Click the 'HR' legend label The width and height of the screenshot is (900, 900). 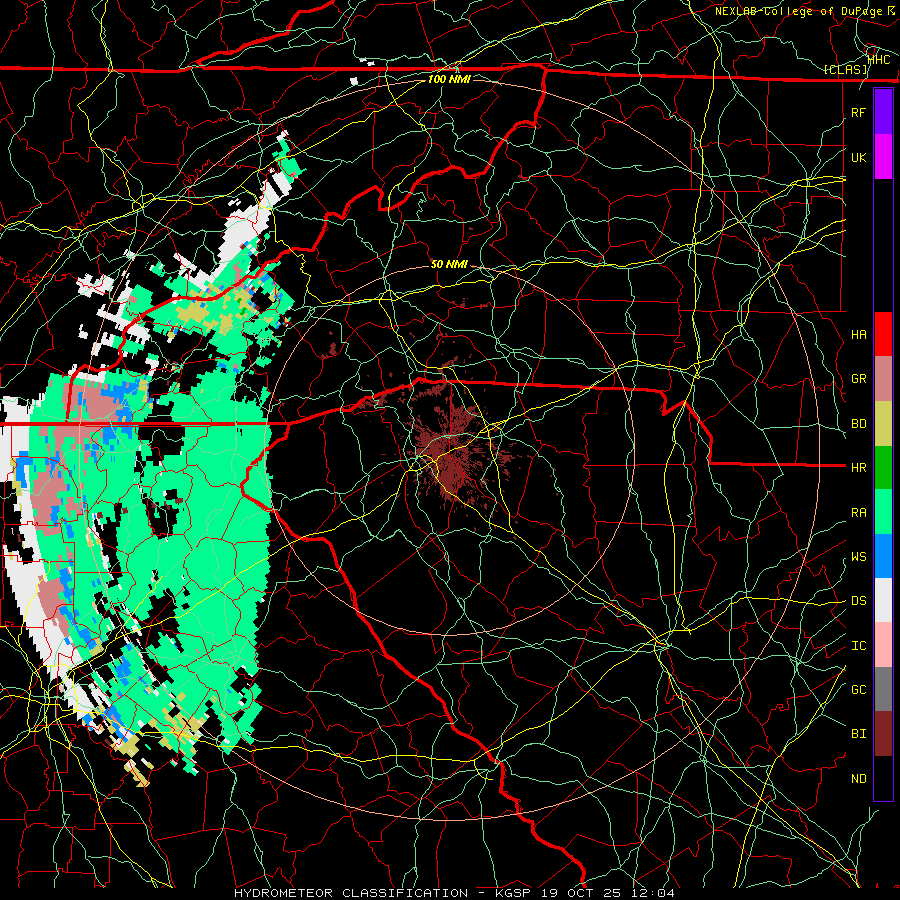(x=858, y=468)
